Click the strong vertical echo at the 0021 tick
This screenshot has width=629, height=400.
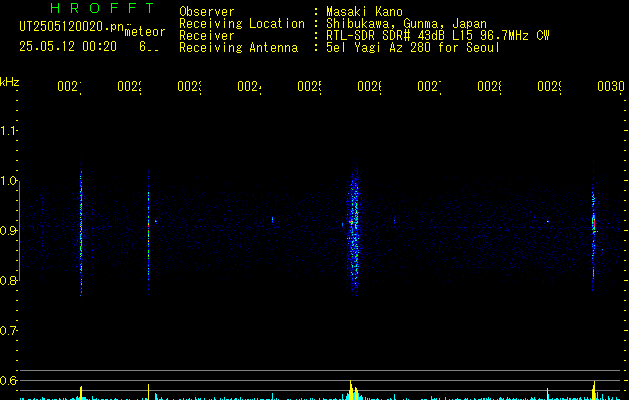pyautogui.click(x=81, y=229)
